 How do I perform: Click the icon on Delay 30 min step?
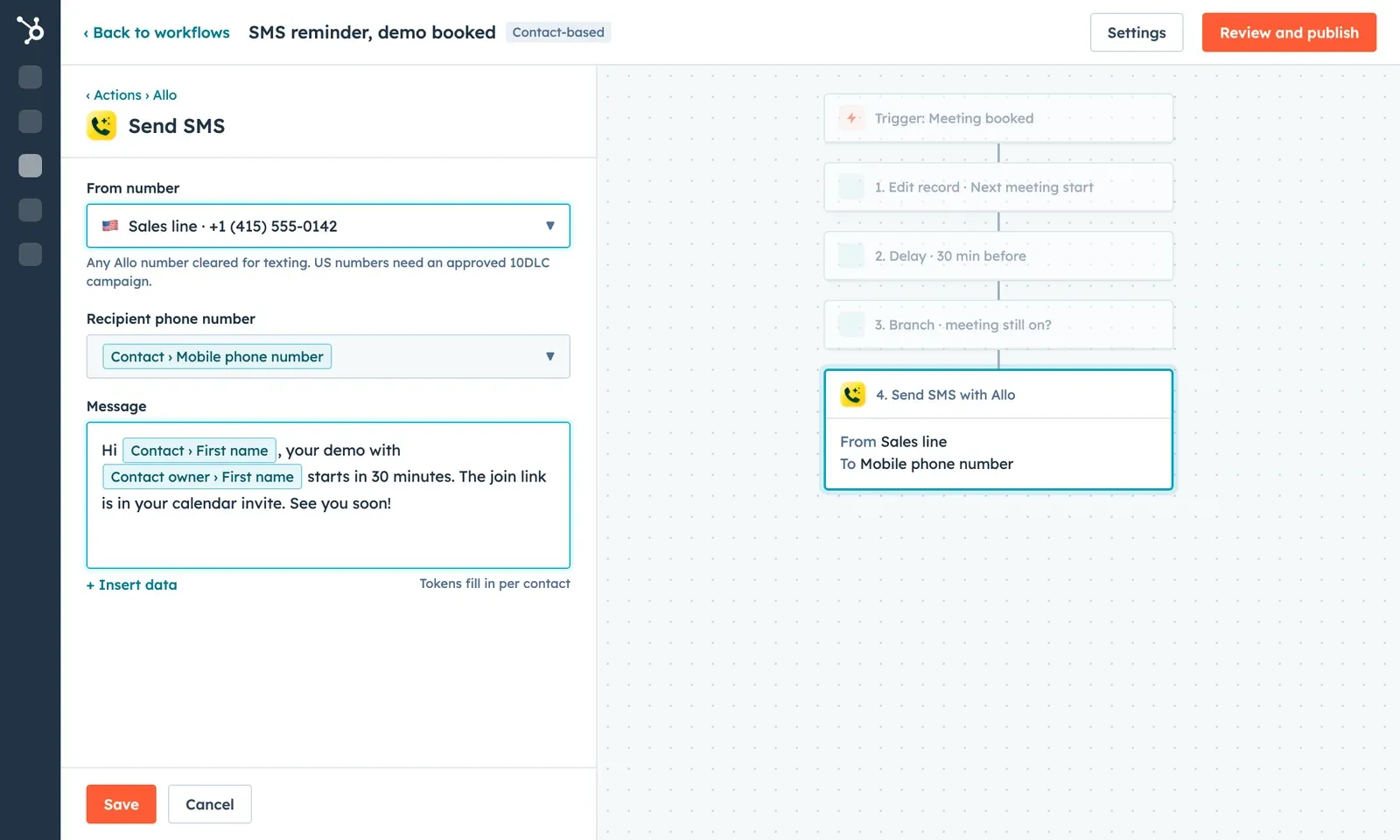tap(851, 255)
